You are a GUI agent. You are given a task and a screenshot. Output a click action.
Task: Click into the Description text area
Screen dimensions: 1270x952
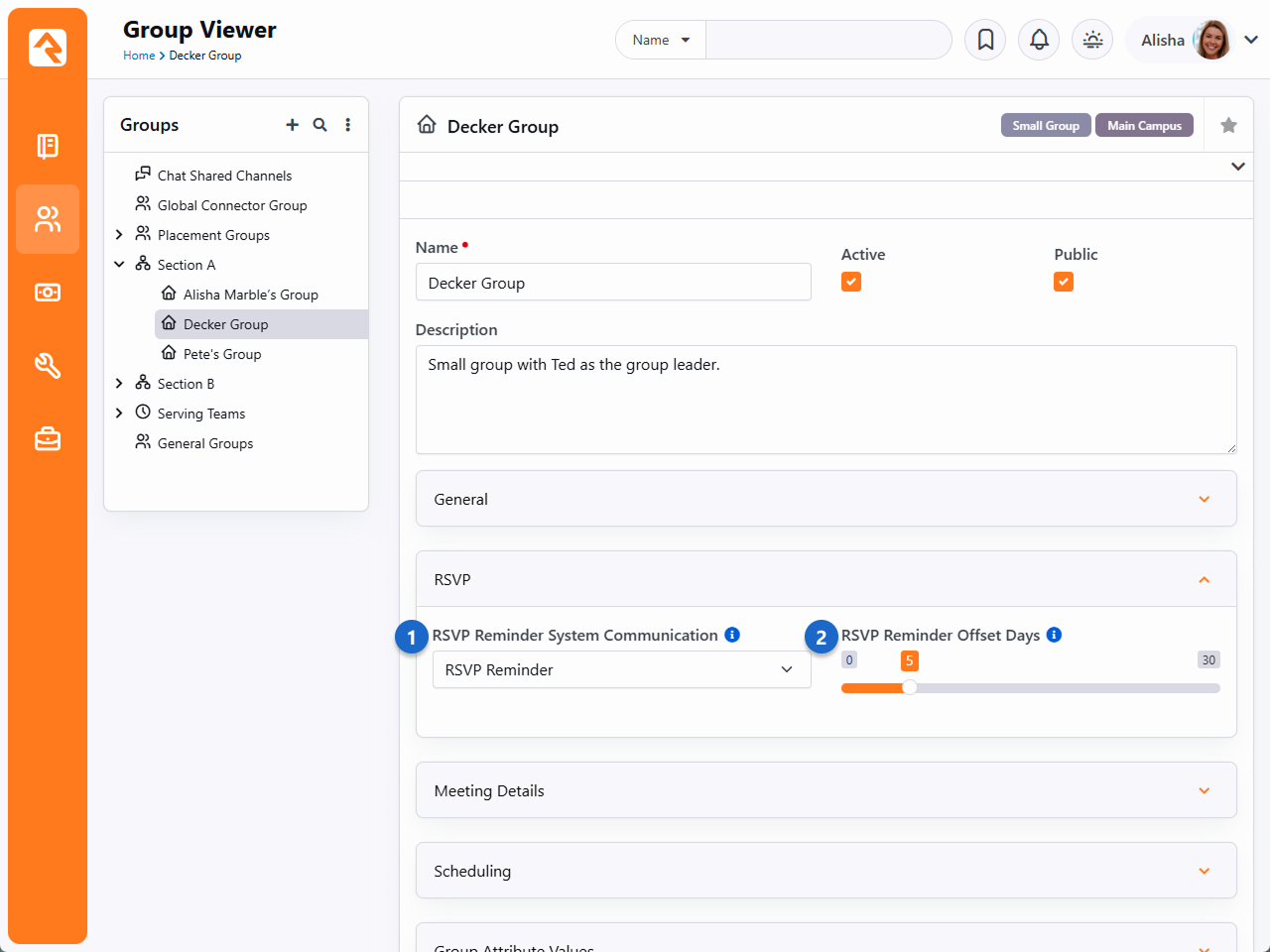825,399
